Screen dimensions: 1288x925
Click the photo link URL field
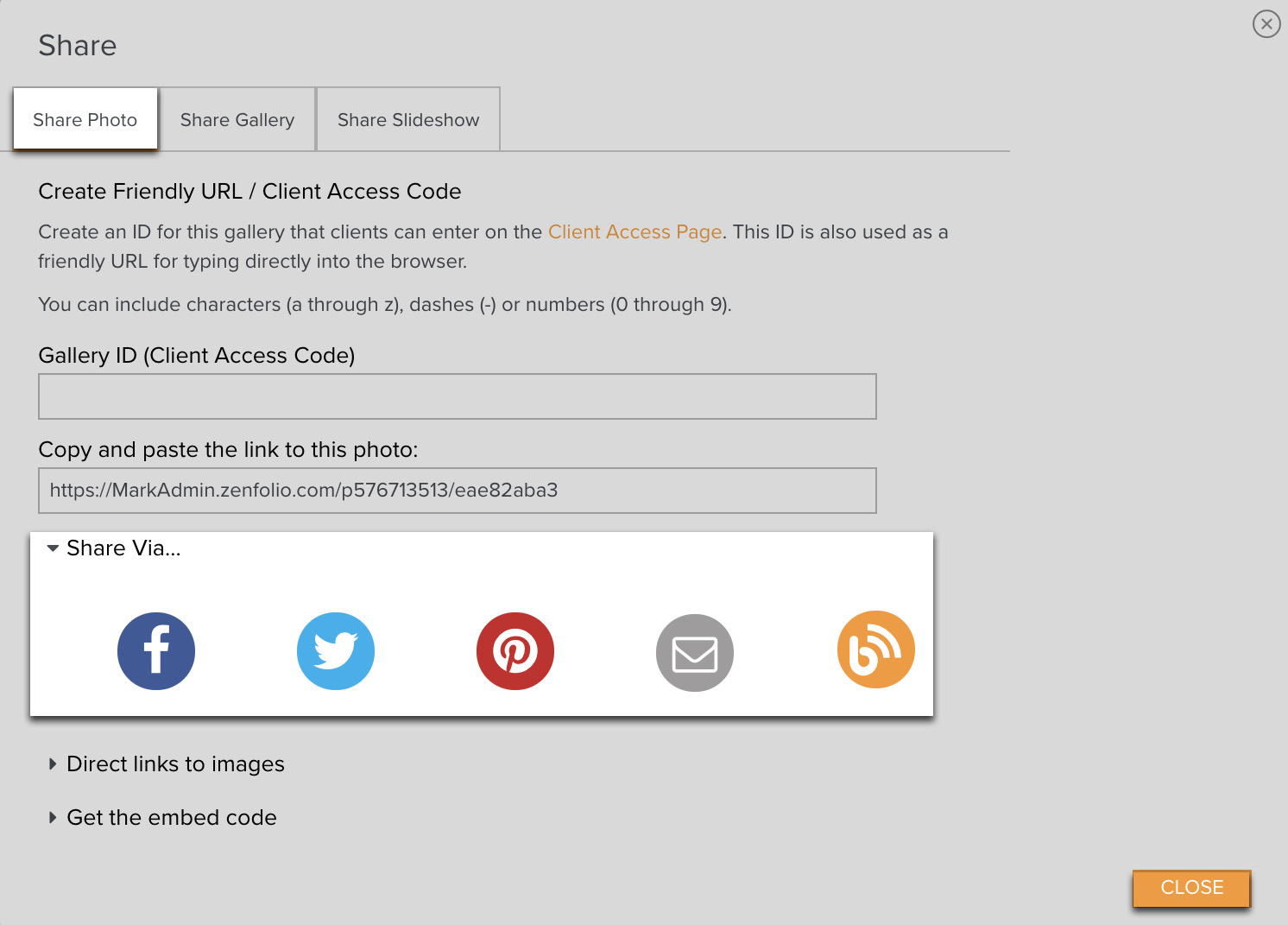(x=458, y=490)
